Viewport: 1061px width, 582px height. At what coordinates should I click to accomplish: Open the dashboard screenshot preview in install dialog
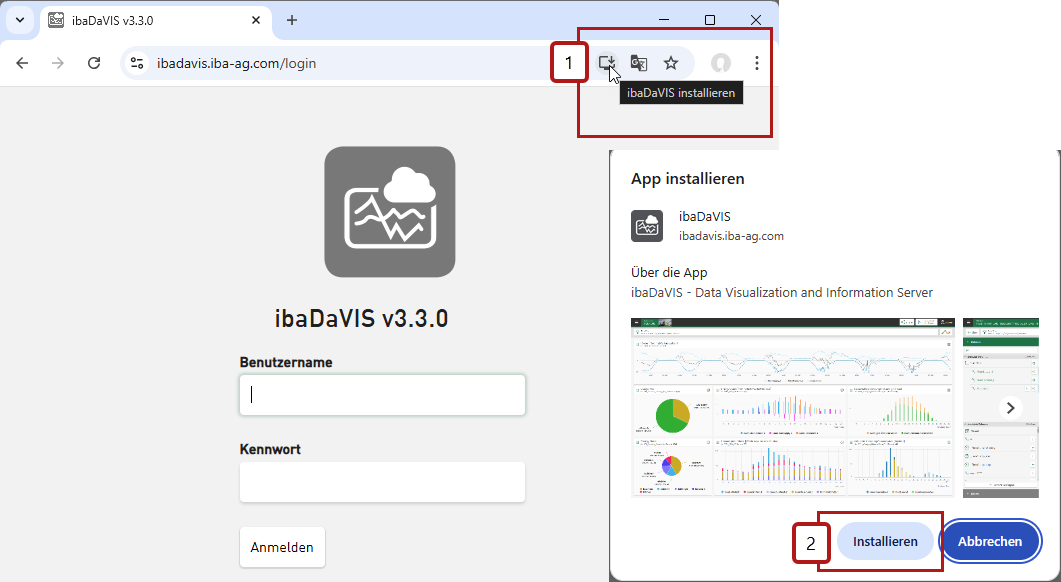point(793,407)
